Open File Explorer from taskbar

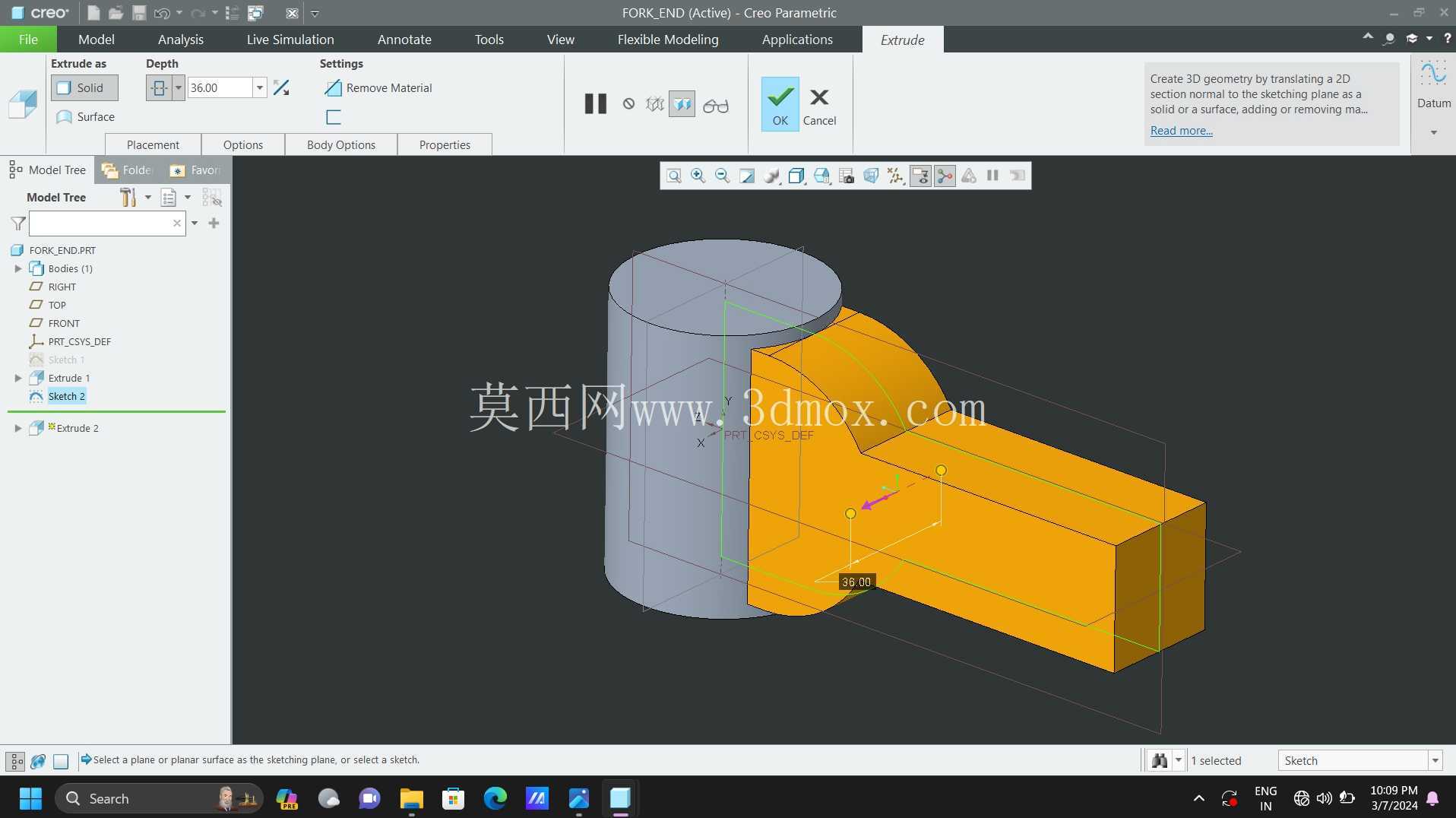[x=411, y=798]
